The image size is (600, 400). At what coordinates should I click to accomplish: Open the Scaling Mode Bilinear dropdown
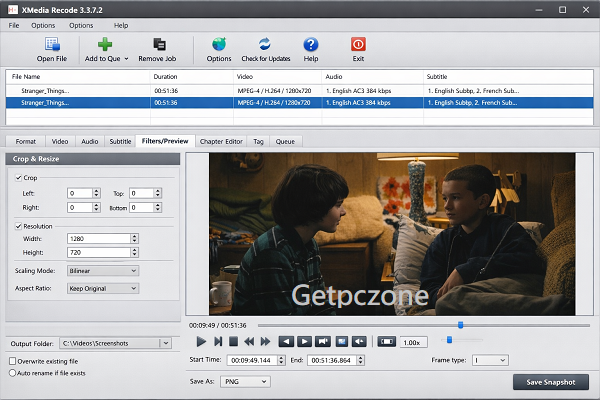click(x=103, y=271)
